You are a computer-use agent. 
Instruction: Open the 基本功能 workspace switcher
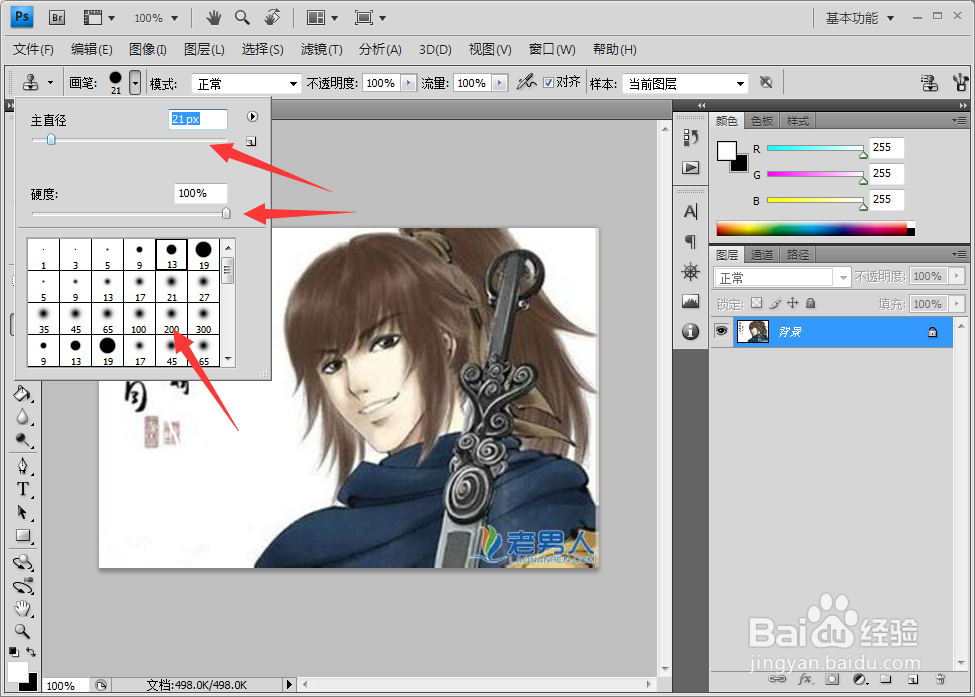pyautogui.click(x=859, y=18)
